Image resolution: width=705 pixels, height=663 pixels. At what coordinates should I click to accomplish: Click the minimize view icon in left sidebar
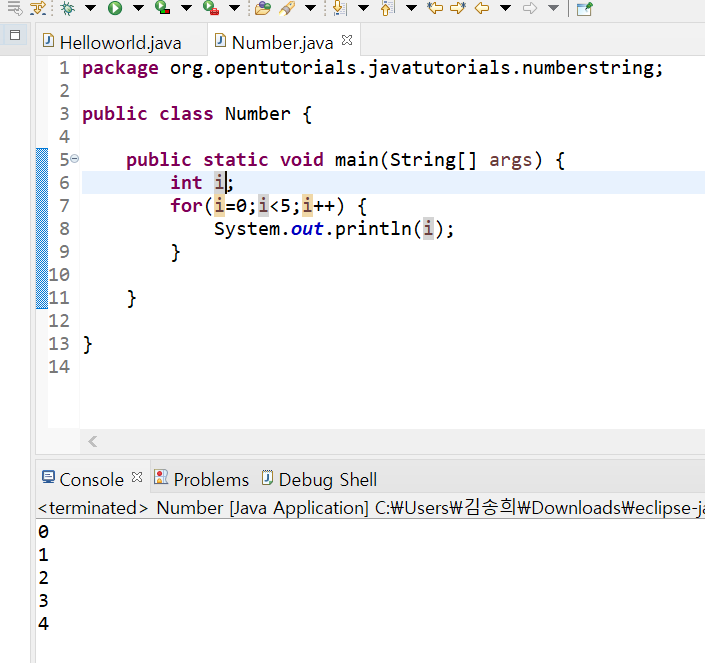pyautogui.click(x=15, y=35)
